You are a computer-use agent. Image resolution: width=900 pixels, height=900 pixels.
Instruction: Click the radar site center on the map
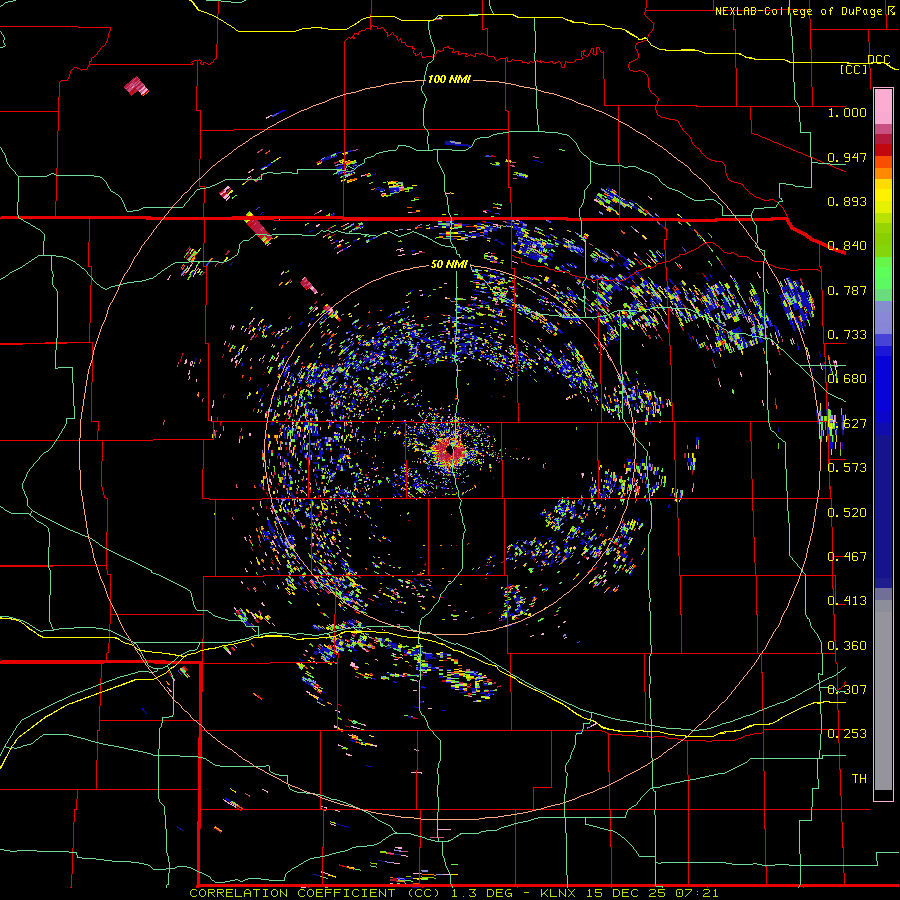(452, 452)
